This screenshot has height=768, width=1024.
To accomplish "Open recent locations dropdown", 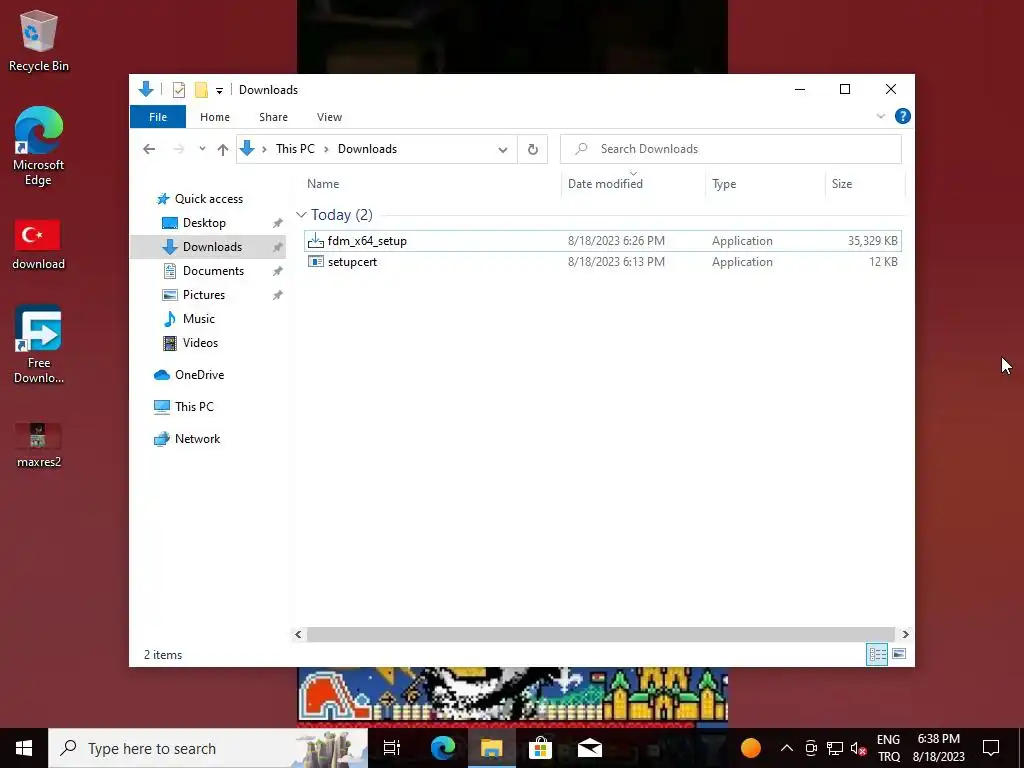I will pyautogui.click(x=202, y=149).
